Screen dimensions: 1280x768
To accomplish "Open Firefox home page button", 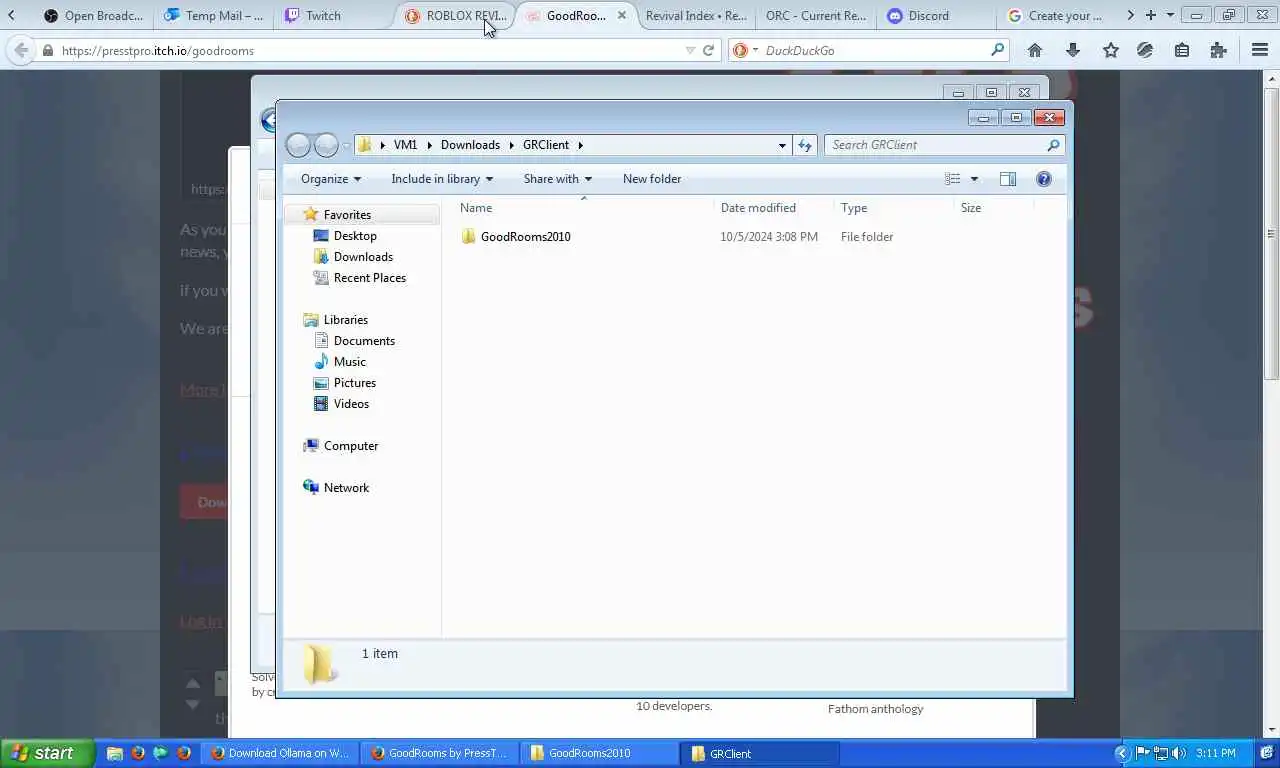I will [x=1035, y=50].
